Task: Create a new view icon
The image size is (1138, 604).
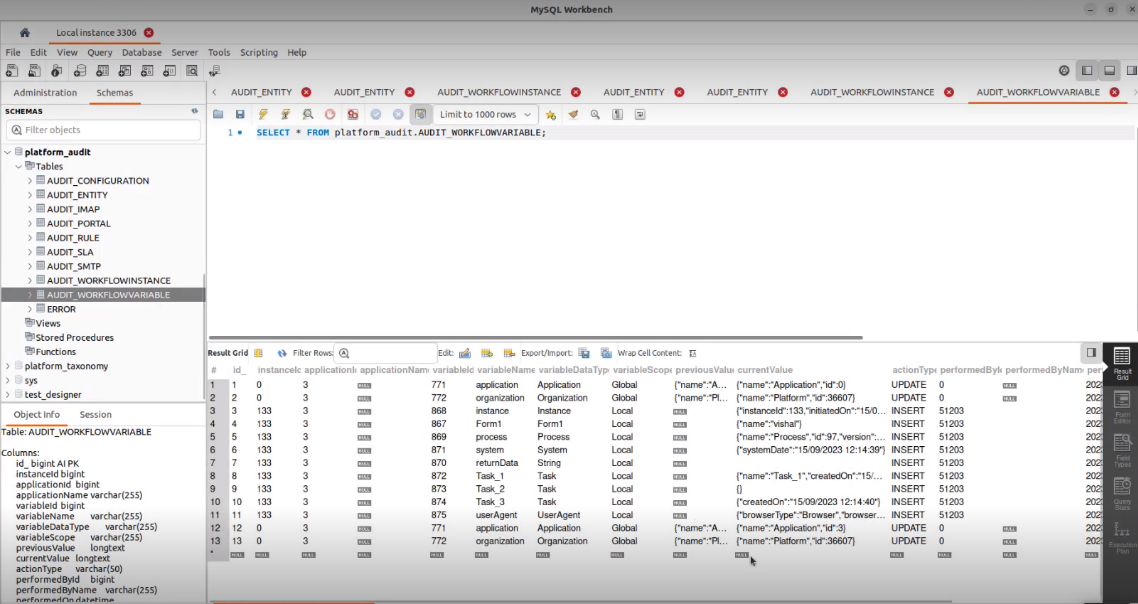Action: pos(125,71)
